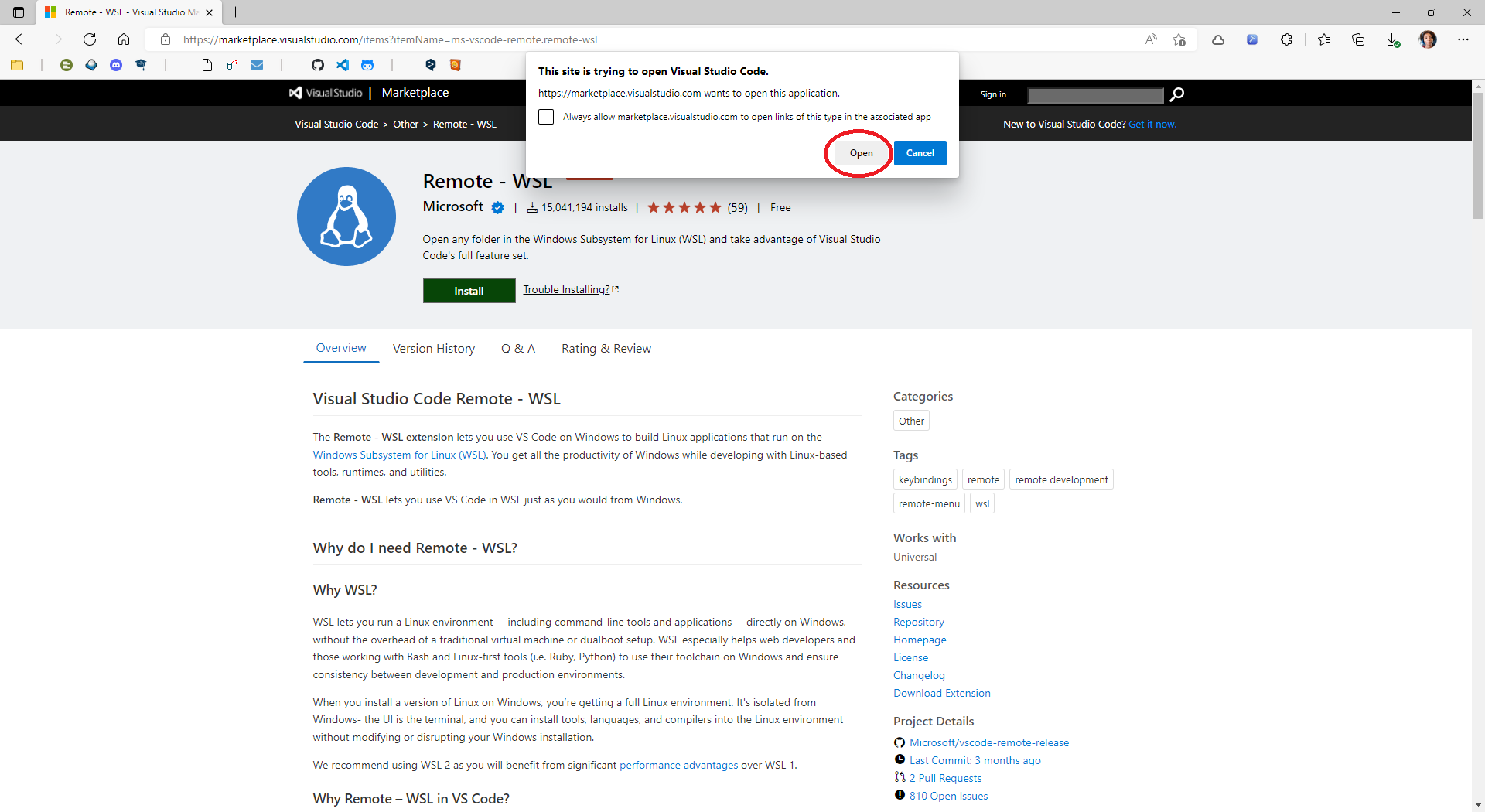The height and width of the screenshot is (812, 1485).
Task: Open the Trouble Installing? link
Action: click(x=571, y=289)
